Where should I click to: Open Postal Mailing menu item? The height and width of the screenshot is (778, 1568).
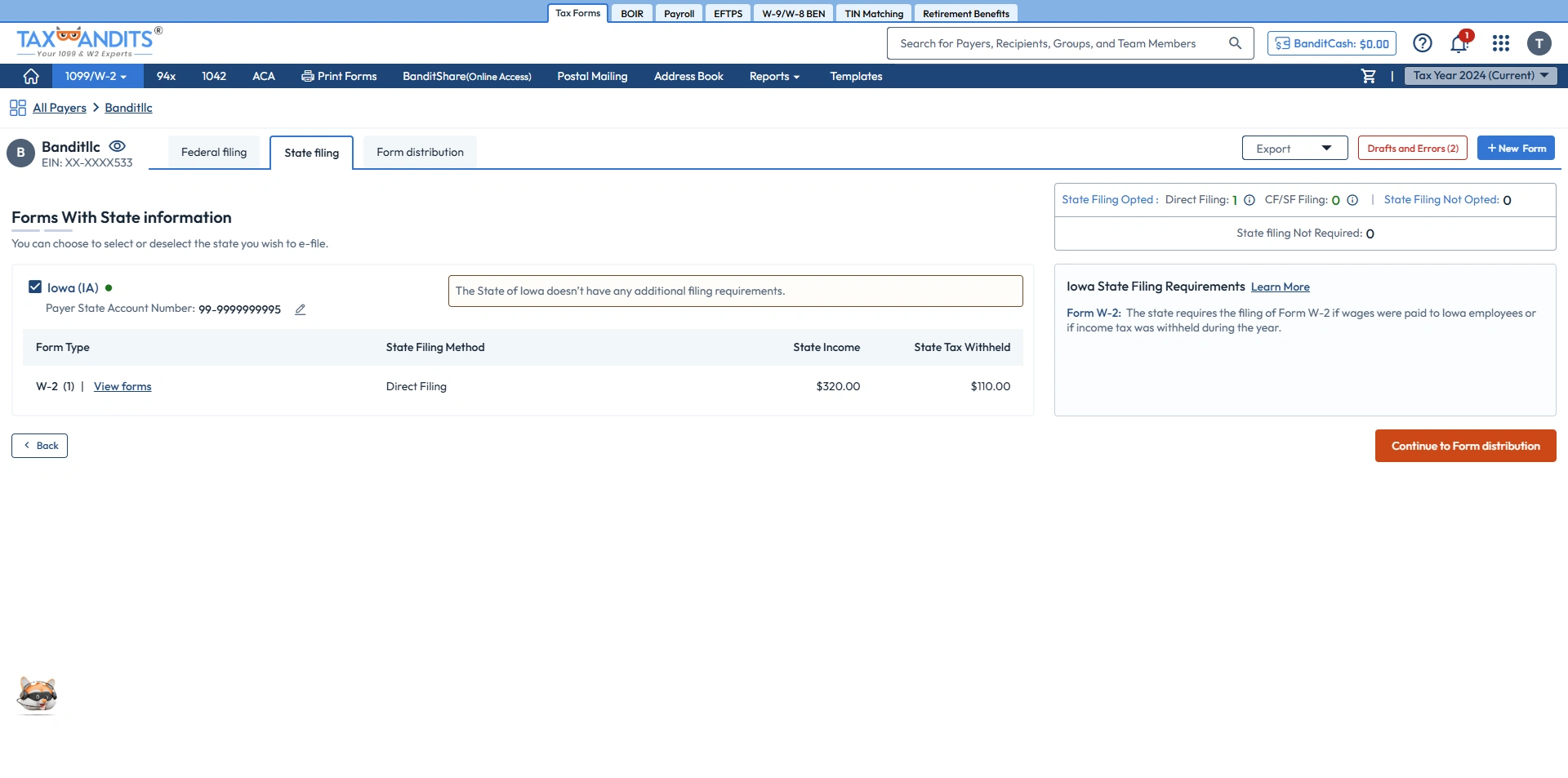click(592, 76)
